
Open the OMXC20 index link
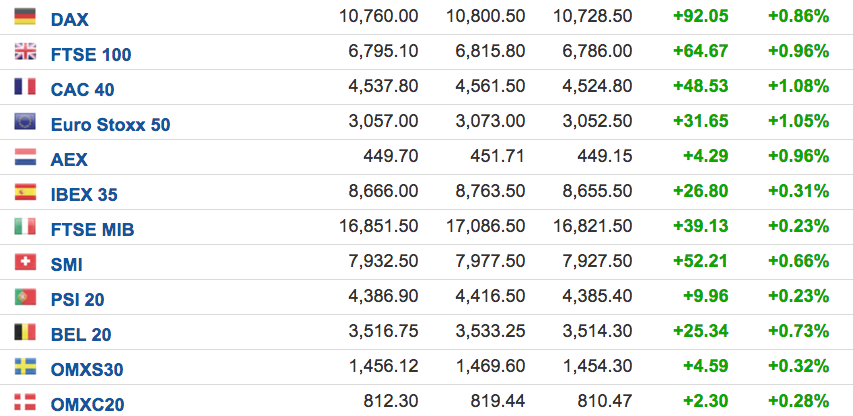tap(88, 405)
